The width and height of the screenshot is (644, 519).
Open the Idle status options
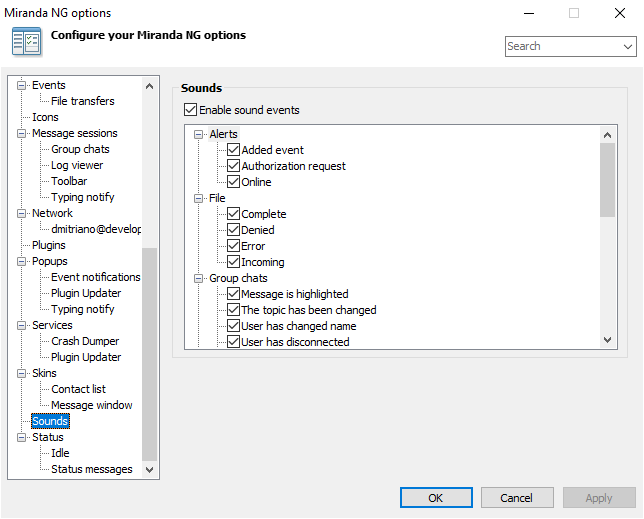60,453
